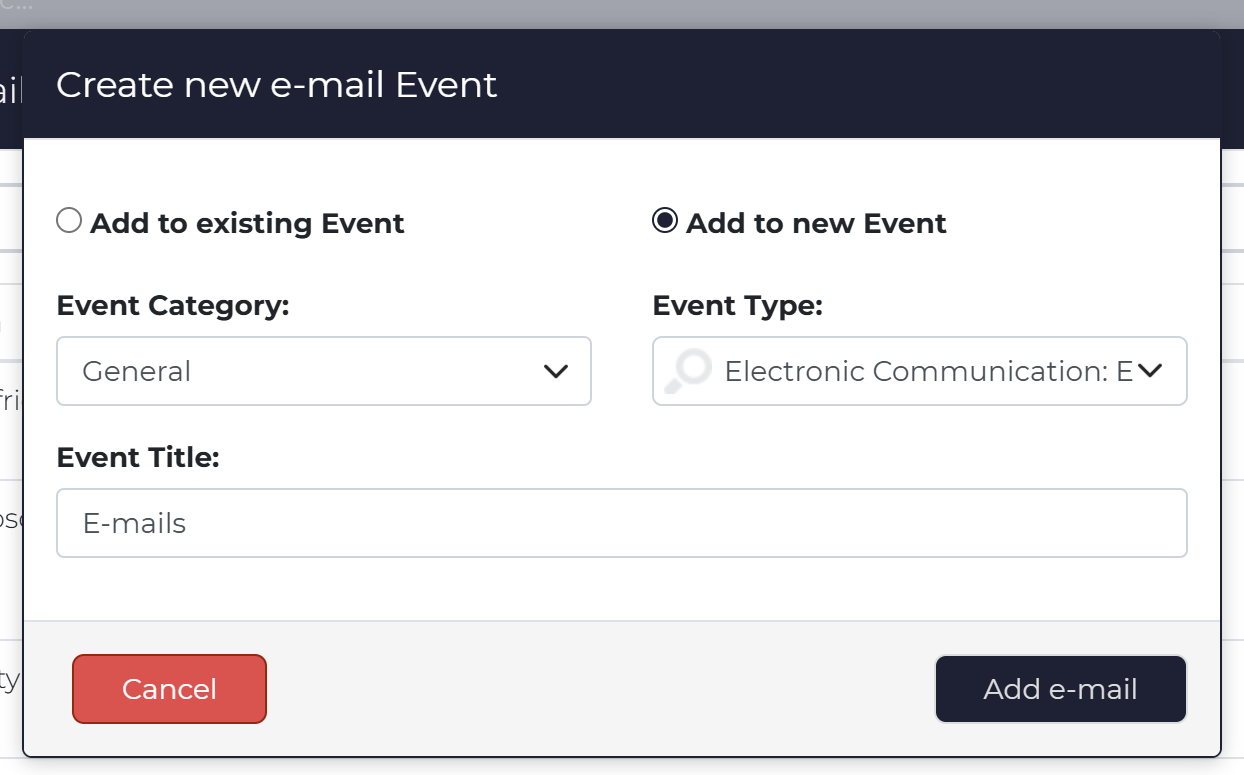Screen dimensions: 1244x775
Task: Click the 'General' text in Event Category
Action: coord(136,372)
